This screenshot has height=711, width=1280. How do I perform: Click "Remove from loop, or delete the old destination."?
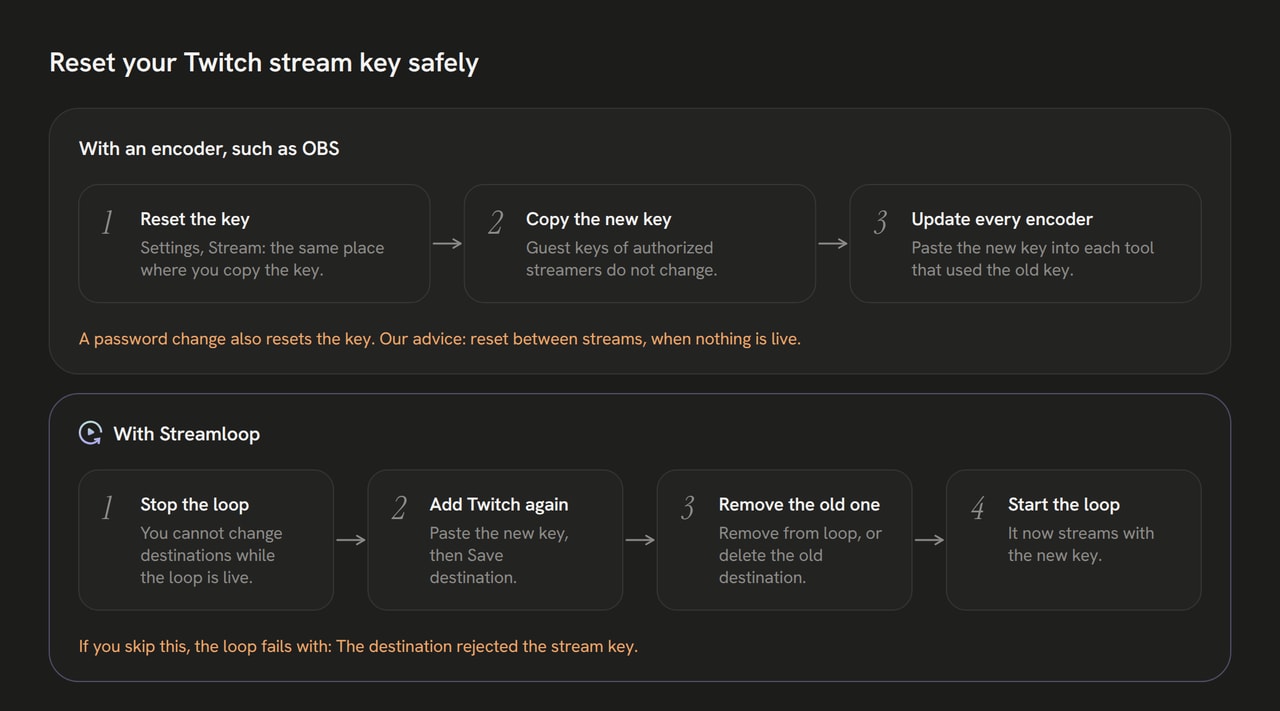coord(800,555)
